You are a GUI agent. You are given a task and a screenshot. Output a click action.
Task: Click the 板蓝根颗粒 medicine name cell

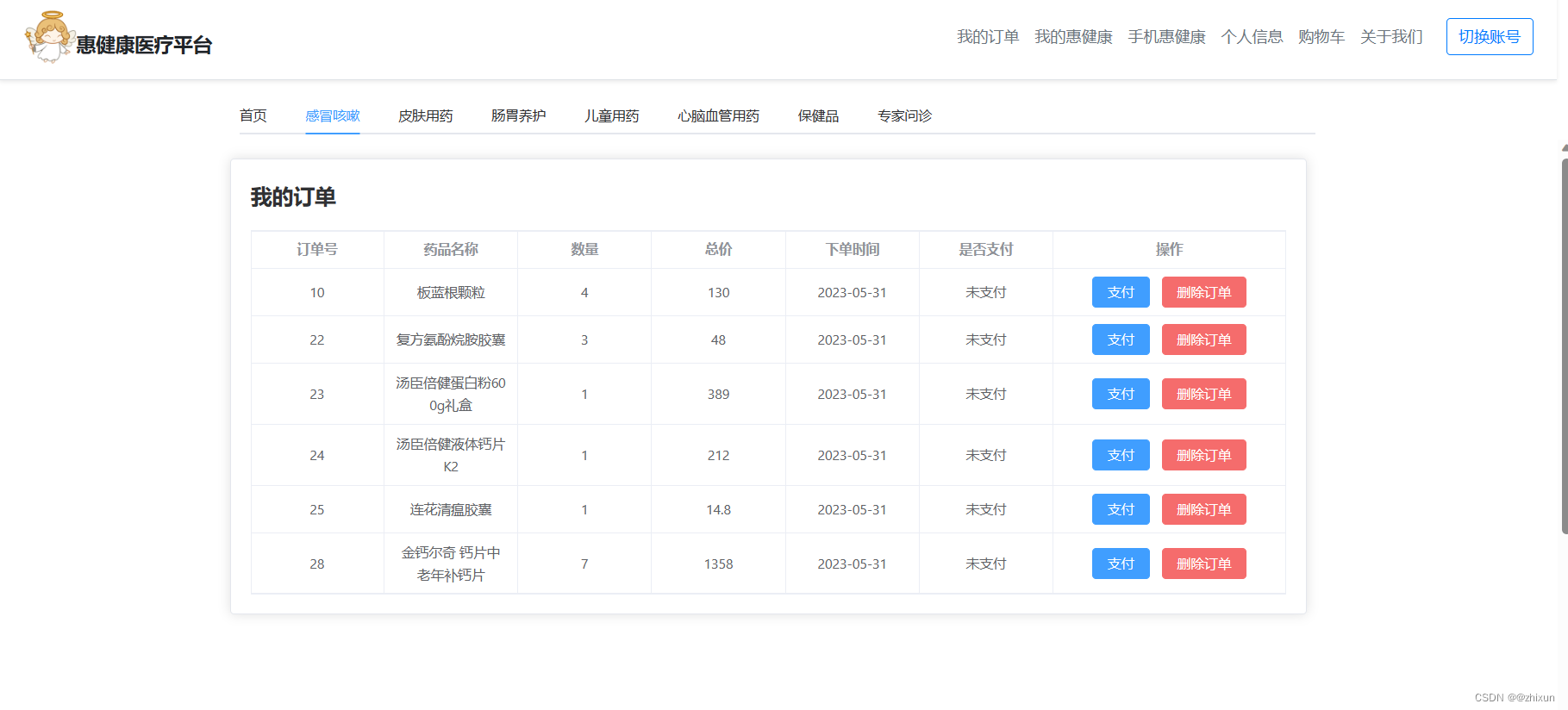coord(451,292)
